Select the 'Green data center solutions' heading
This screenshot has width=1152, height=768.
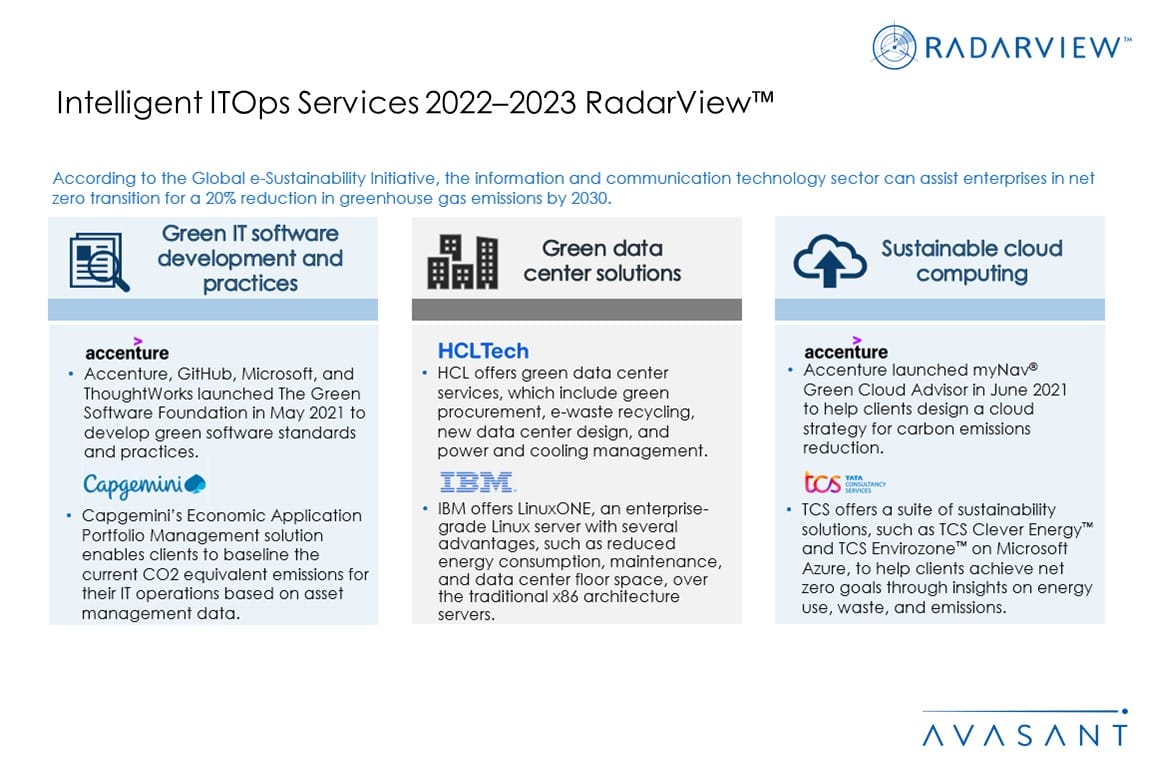point(602,261)
